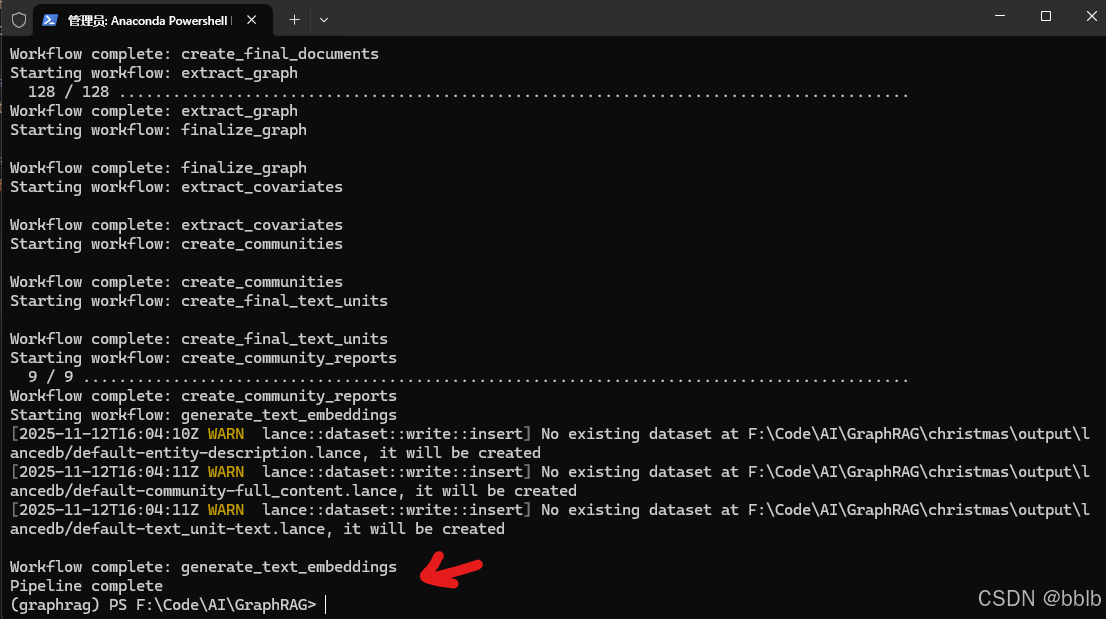
Task: Click the blinking cursor after the prompt
Action: tap(325, 604)
